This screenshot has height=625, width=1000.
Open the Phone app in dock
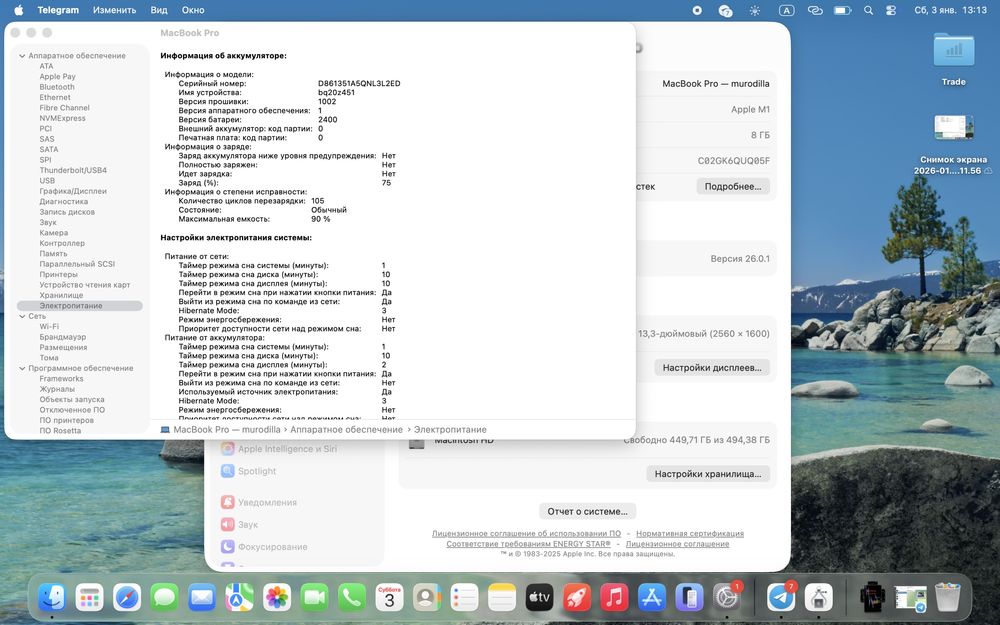click(352, 598)
